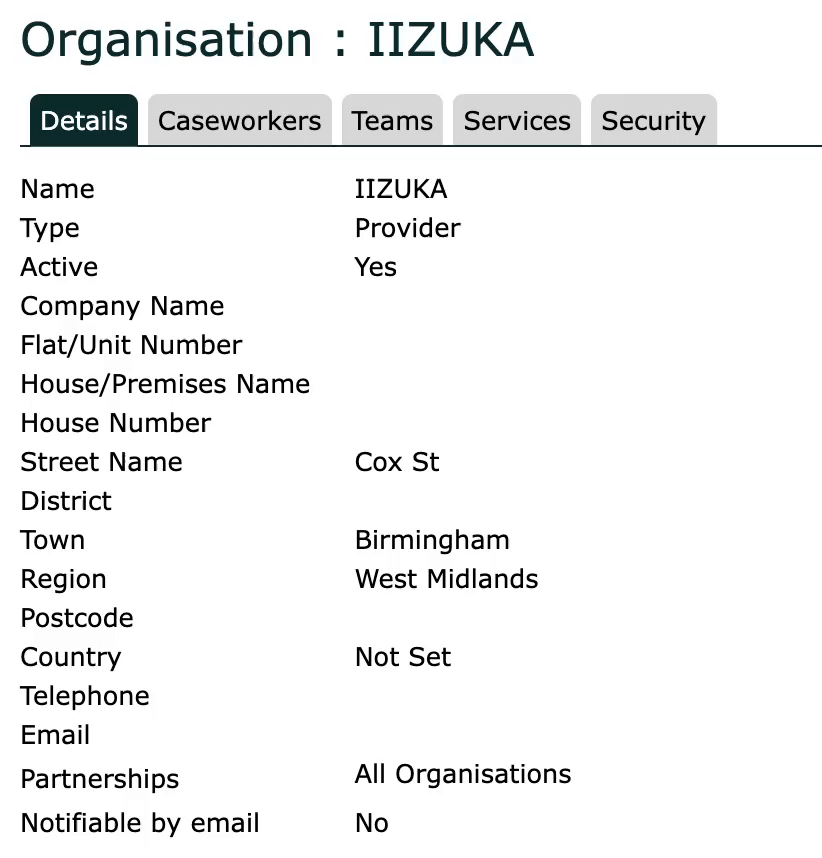Click the Active status value Yes
Screen dimensions: 822x858
pos(375,267)
